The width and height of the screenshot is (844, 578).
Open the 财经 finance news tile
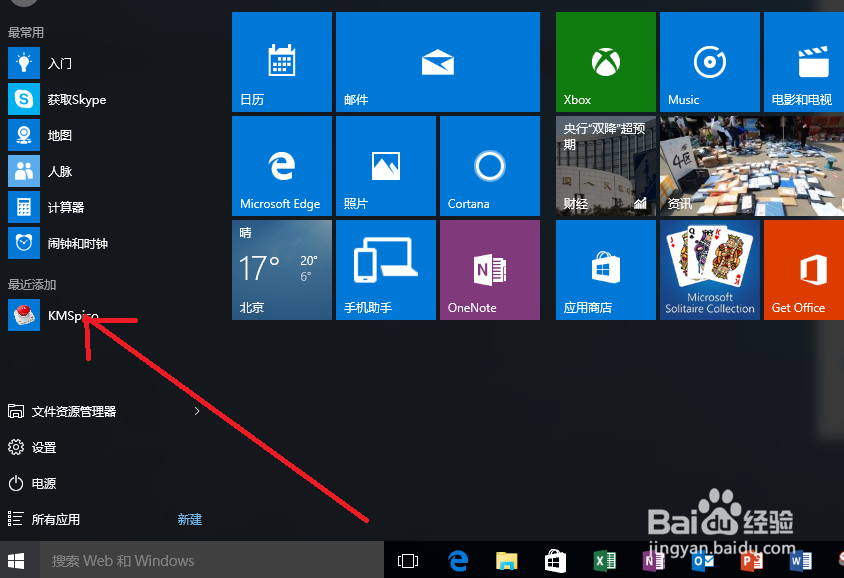click(606, 166)
